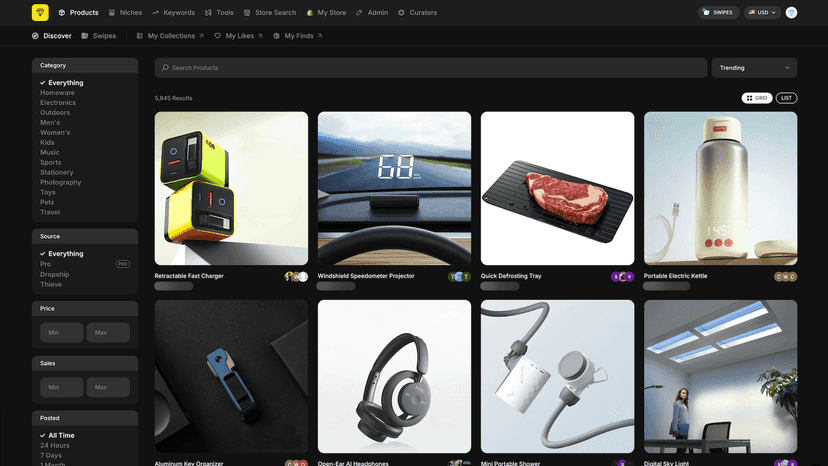
Task: Click Windshield Speedometer Projector curator avatars
Action: coord(459,276)
